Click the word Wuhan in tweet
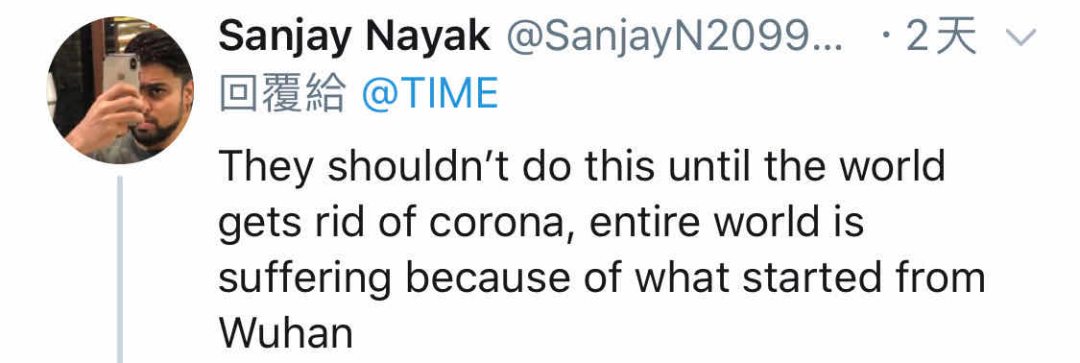1080x363 pixels. [286, 333]
